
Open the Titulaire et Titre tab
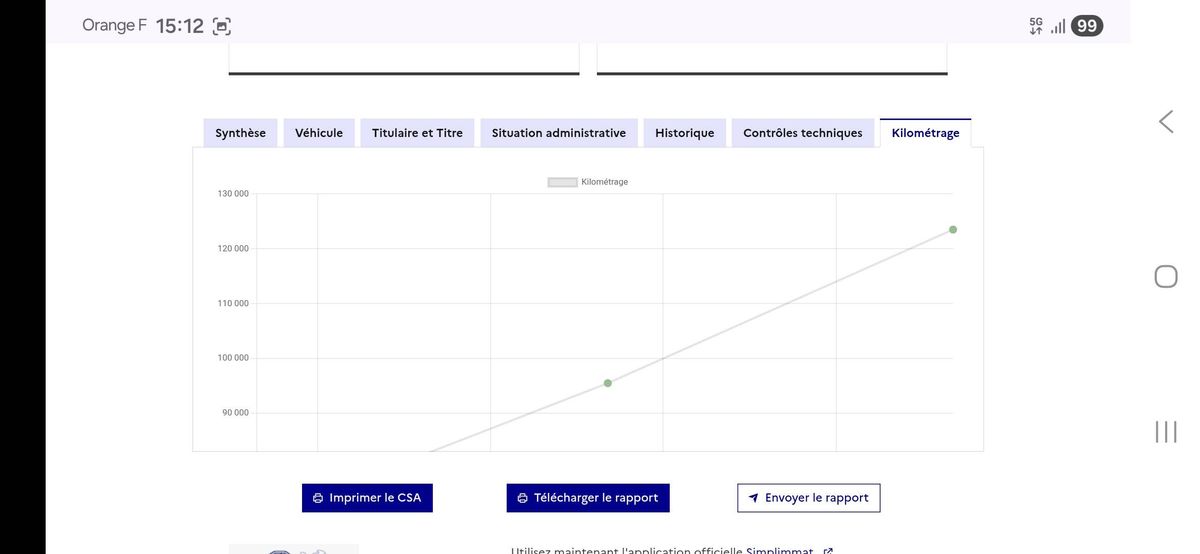tap(417, 133)
